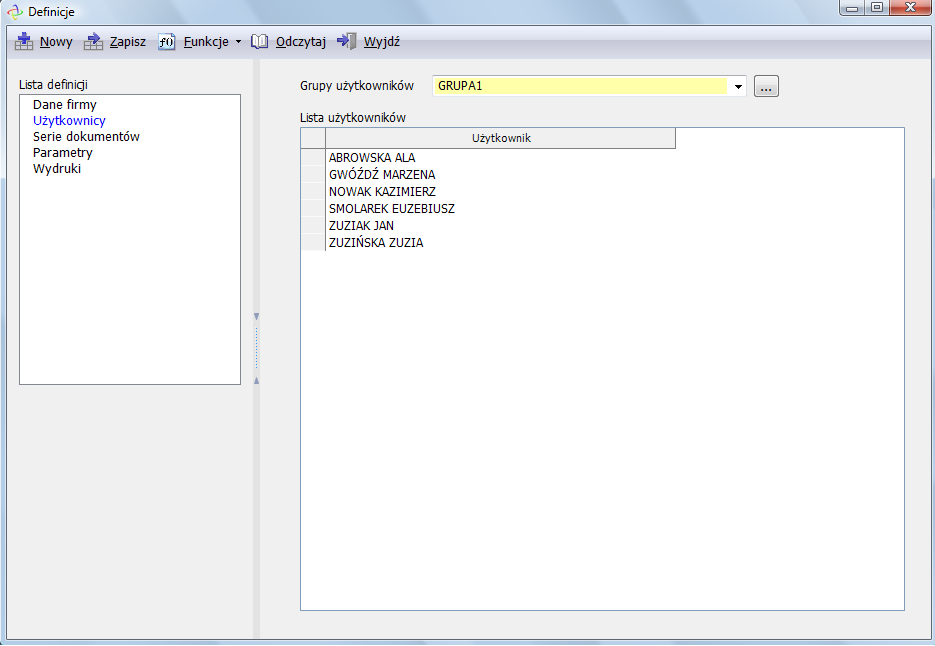Click the Zapisz button label

(x=128, y=42)
